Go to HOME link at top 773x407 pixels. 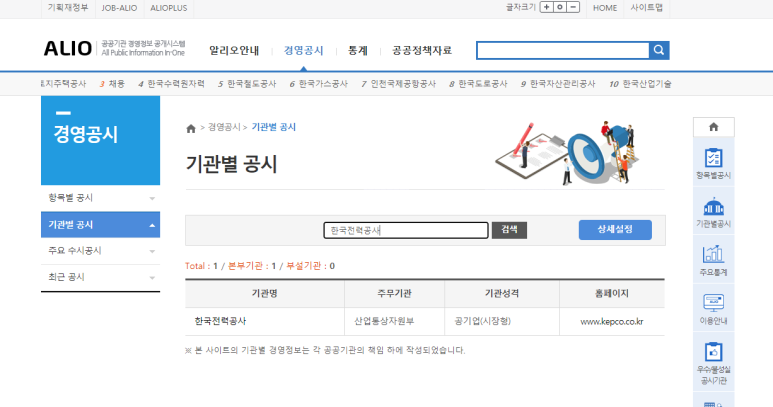tap(605, 8)
